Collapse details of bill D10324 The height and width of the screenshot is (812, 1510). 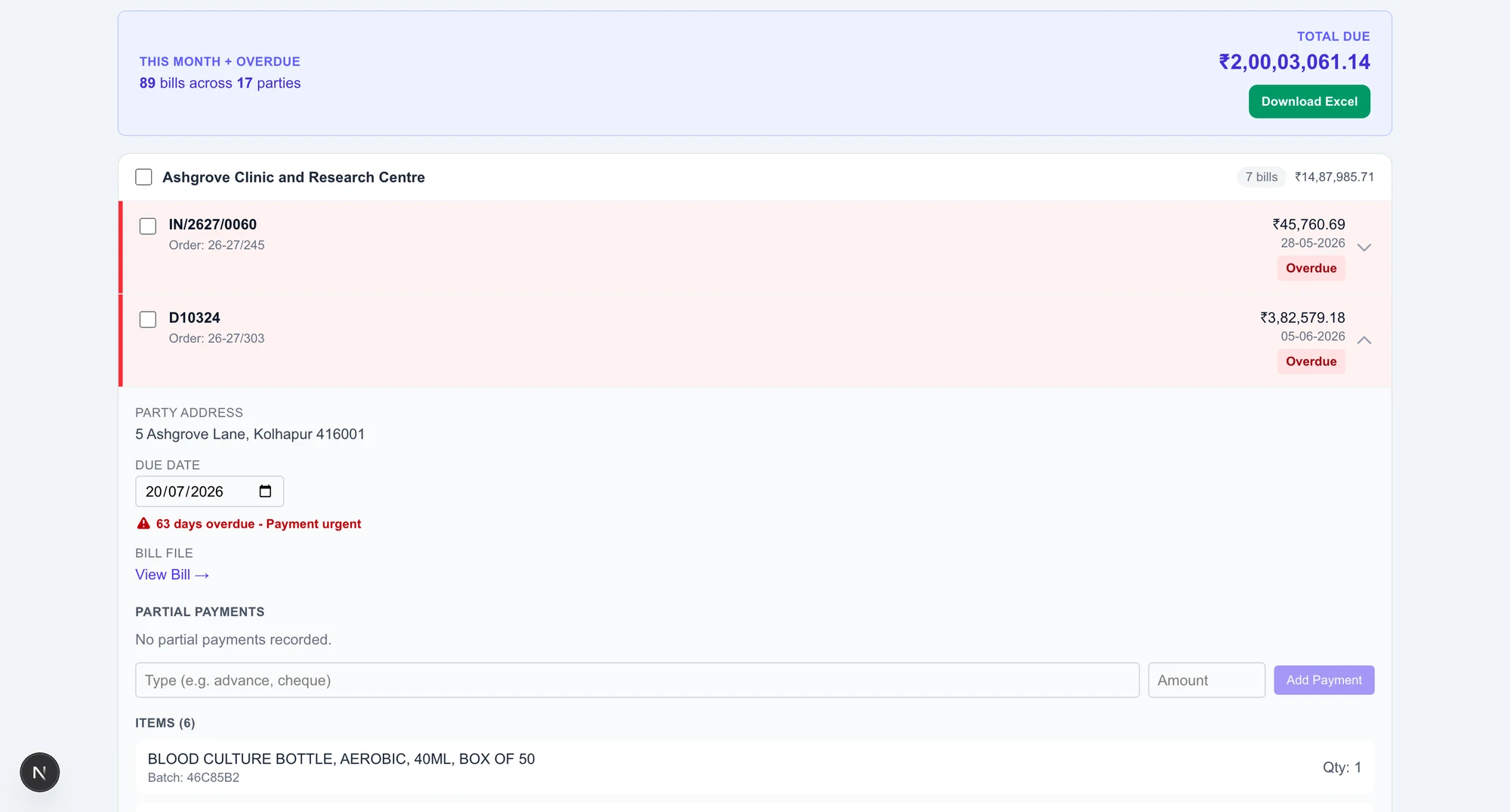[1364, 340]
